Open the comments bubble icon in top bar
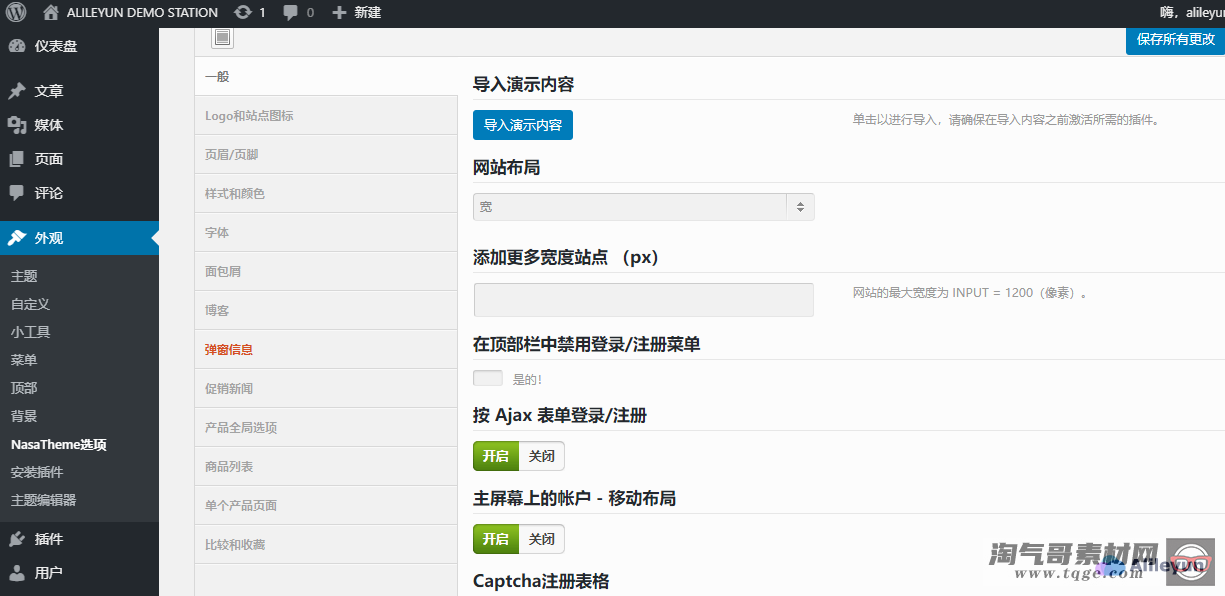Image resolution: width=1225 pixels, height=596 pixels. pyautogui.click(x=290, y=13)
